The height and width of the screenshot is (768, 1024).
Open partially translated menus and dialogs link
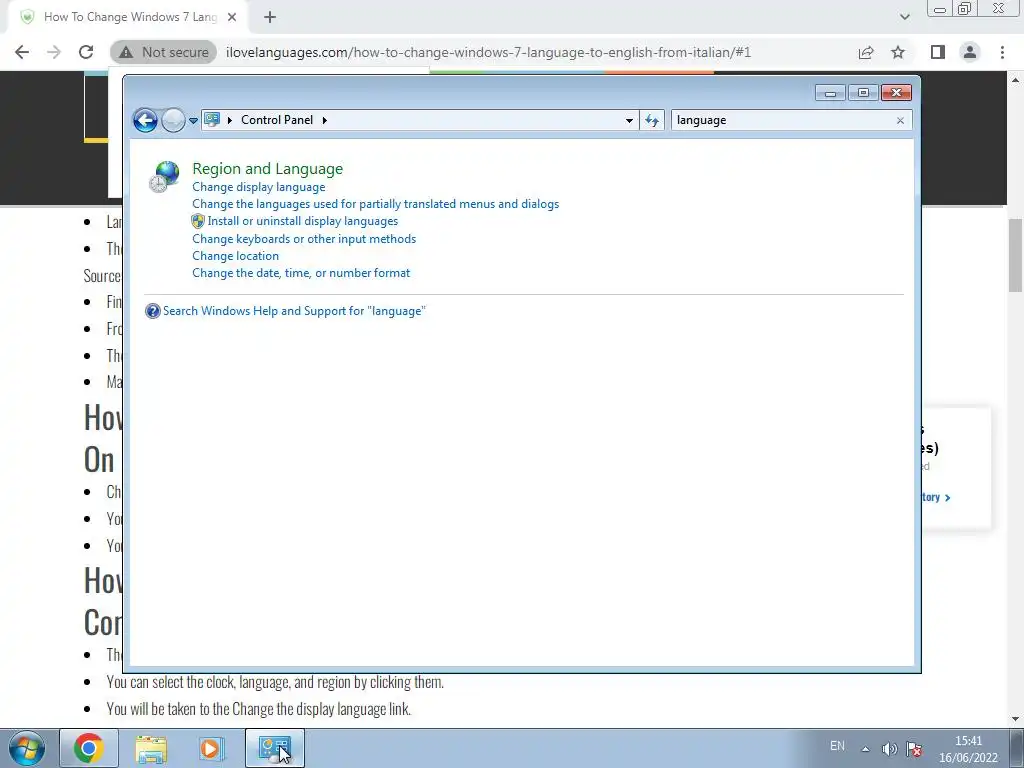pos(376,204)
